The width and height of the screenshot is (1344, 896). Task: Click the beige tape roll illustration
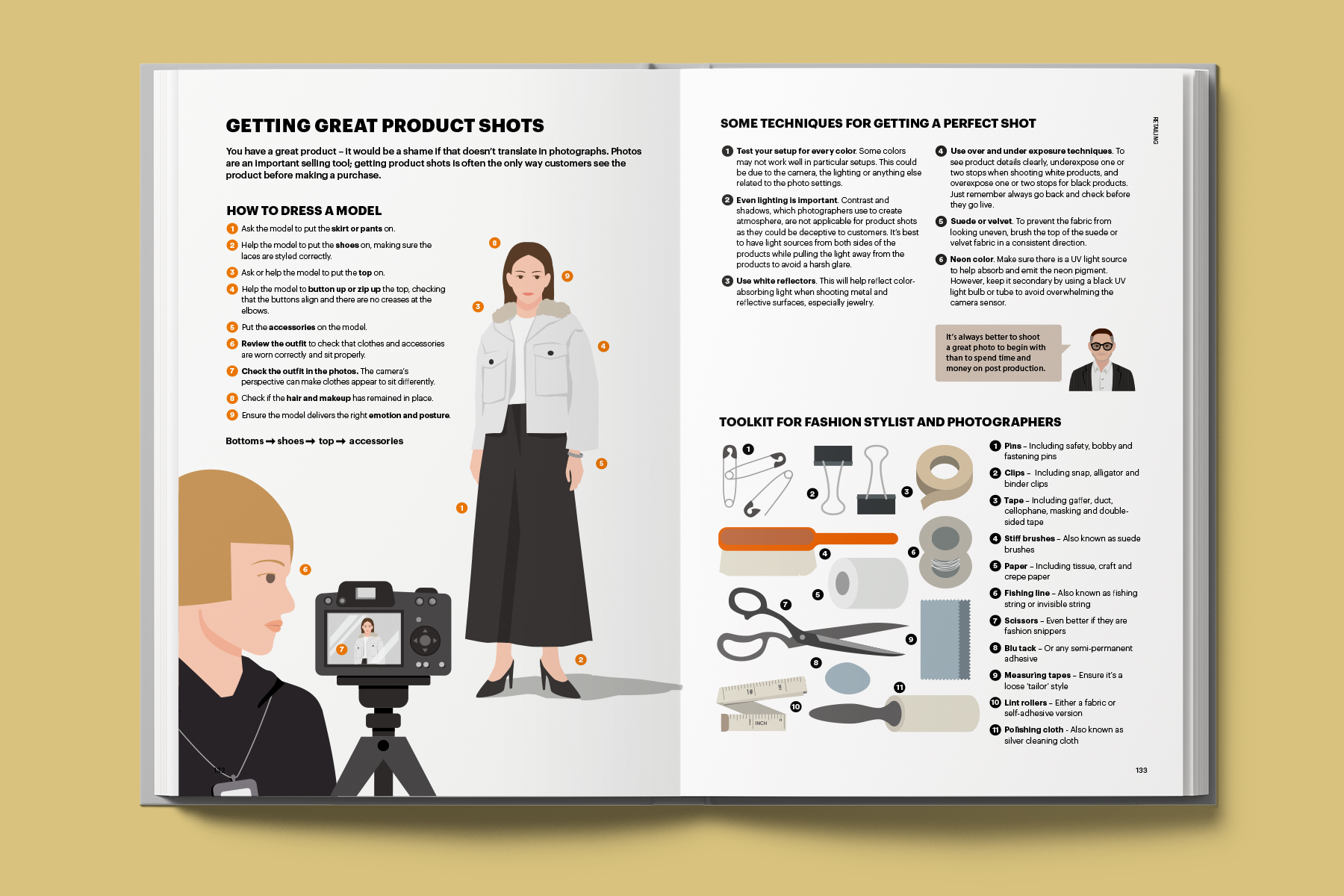coord(945,475)
